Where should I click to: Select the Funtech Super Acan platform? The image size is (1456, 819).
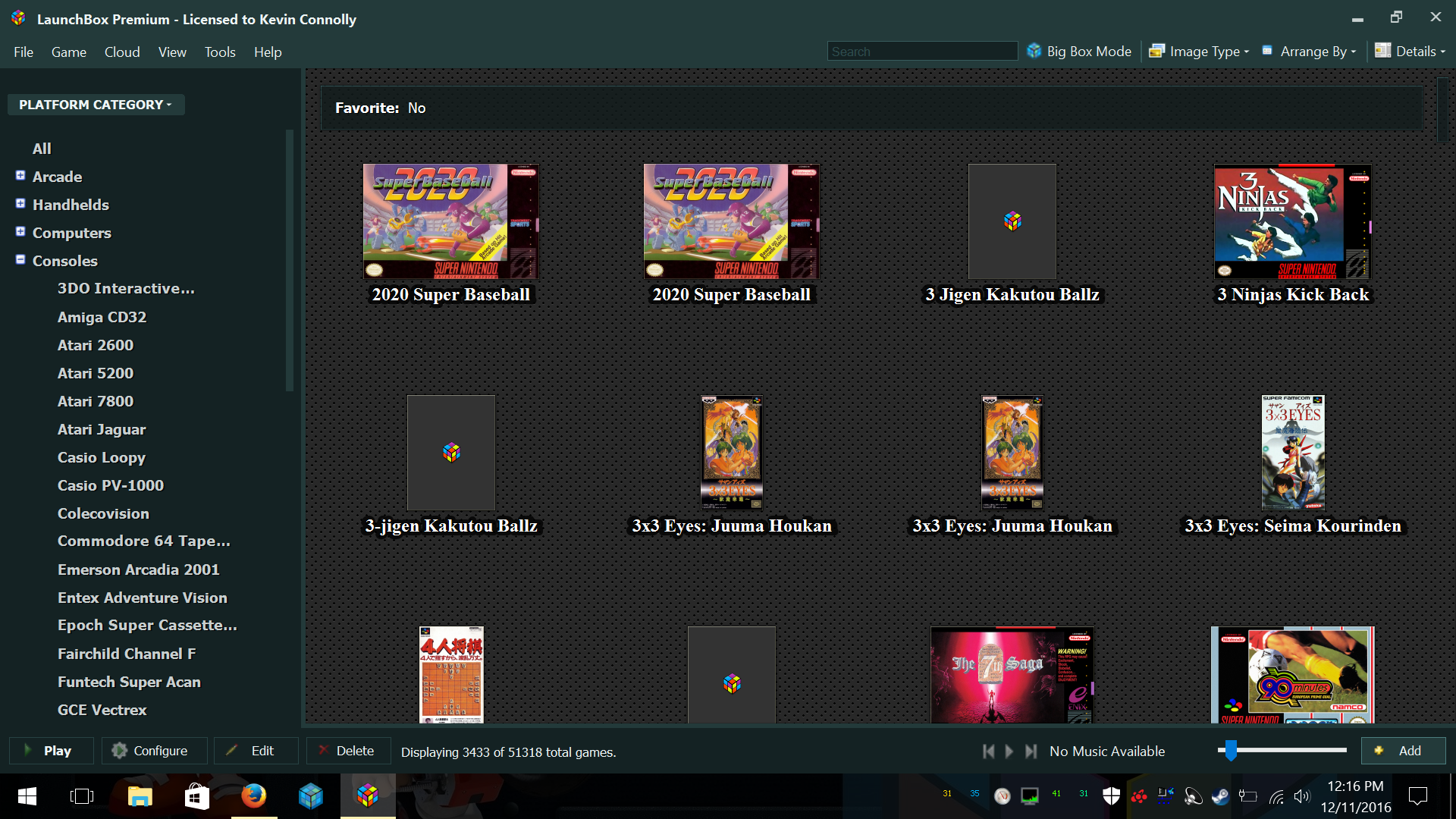(129, 682)
